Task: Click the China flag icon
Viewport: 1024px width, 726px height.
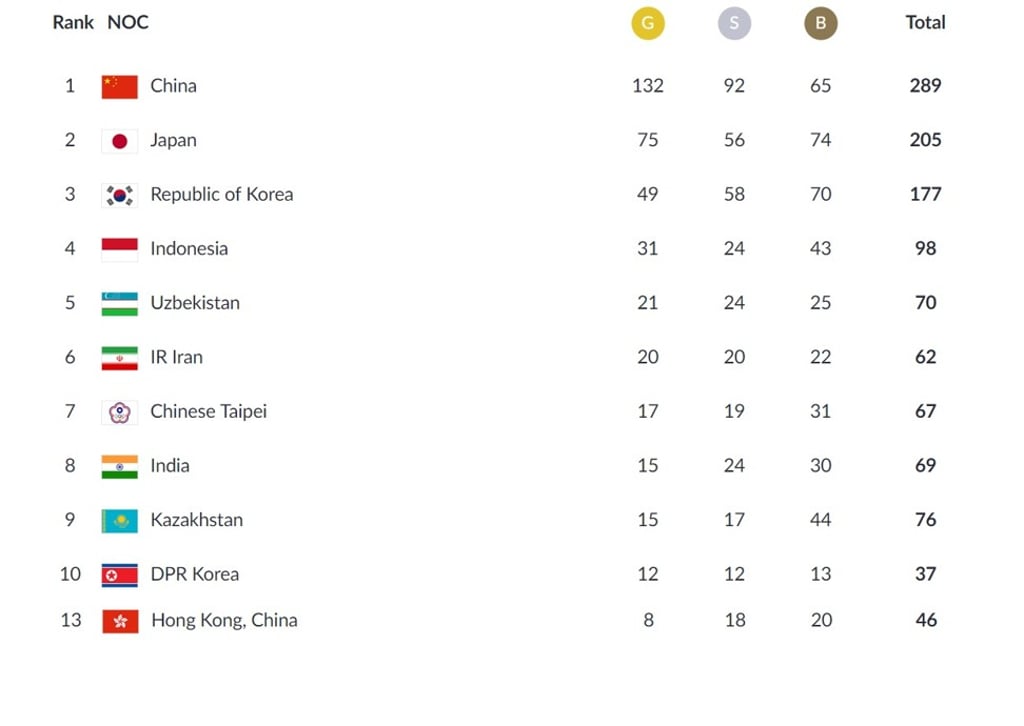Action: (120, 86)
